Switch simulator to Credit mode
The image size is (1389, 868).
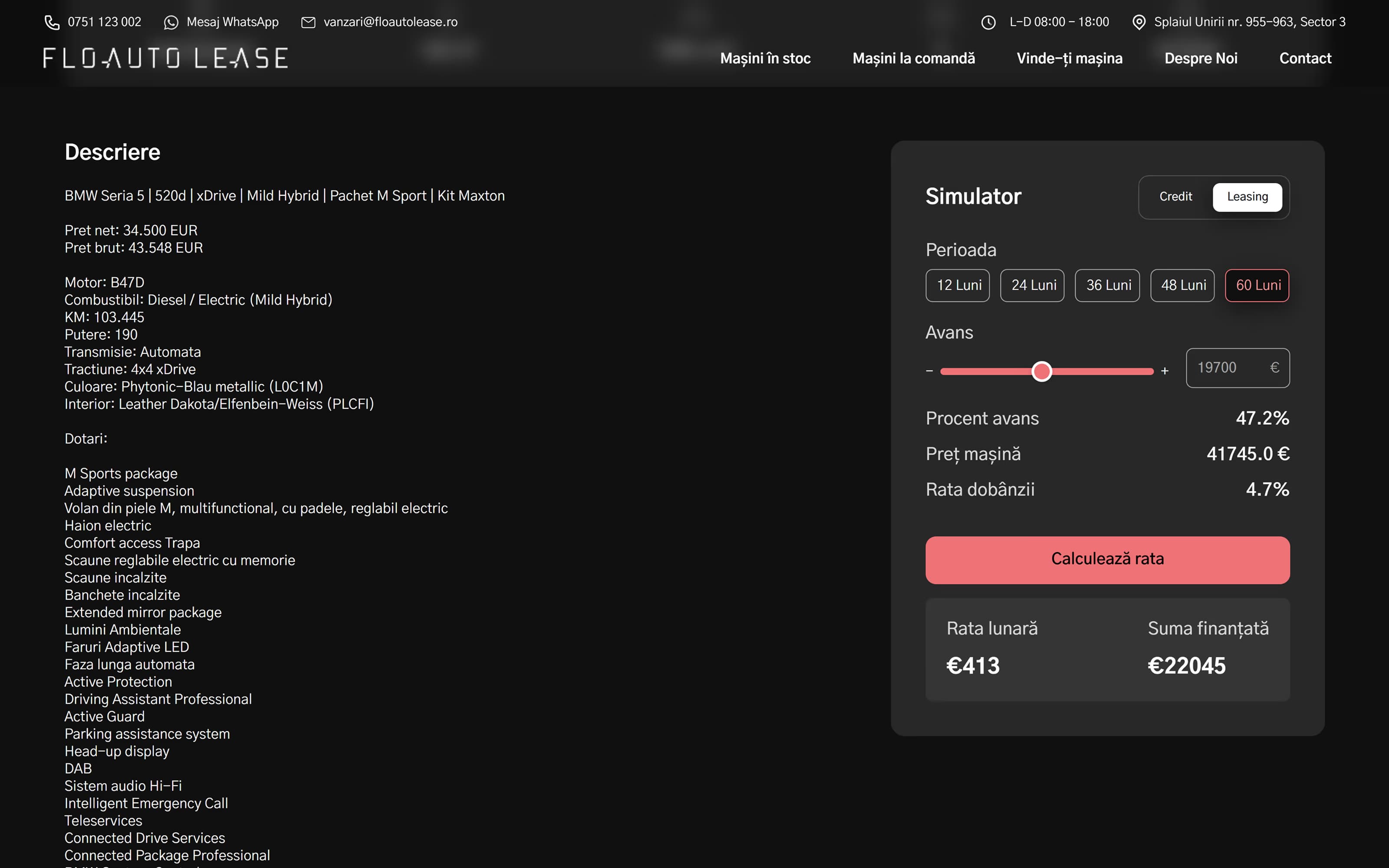[x=1175, y=197]
